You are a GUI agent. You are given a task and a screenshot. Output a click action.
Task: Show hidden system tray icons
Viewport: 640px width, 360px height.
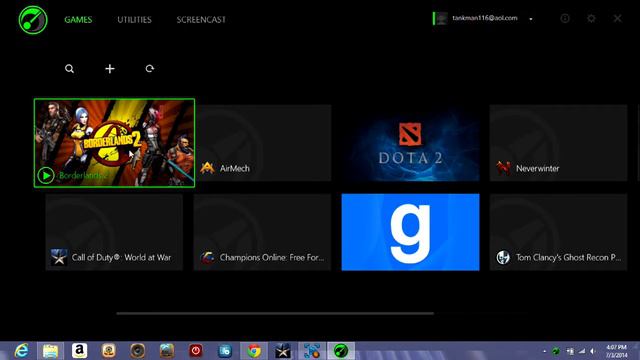click(544, 351)
